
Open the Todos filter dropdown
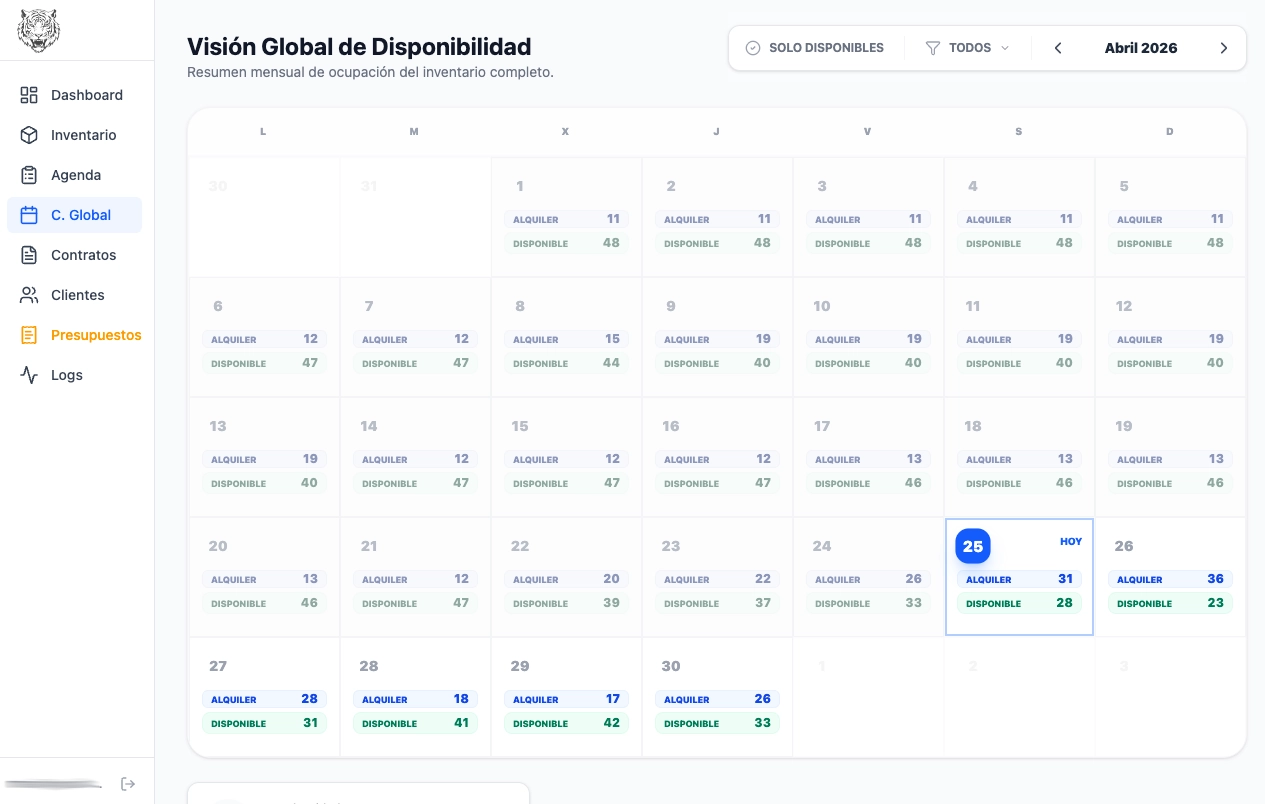pos(967,48)
